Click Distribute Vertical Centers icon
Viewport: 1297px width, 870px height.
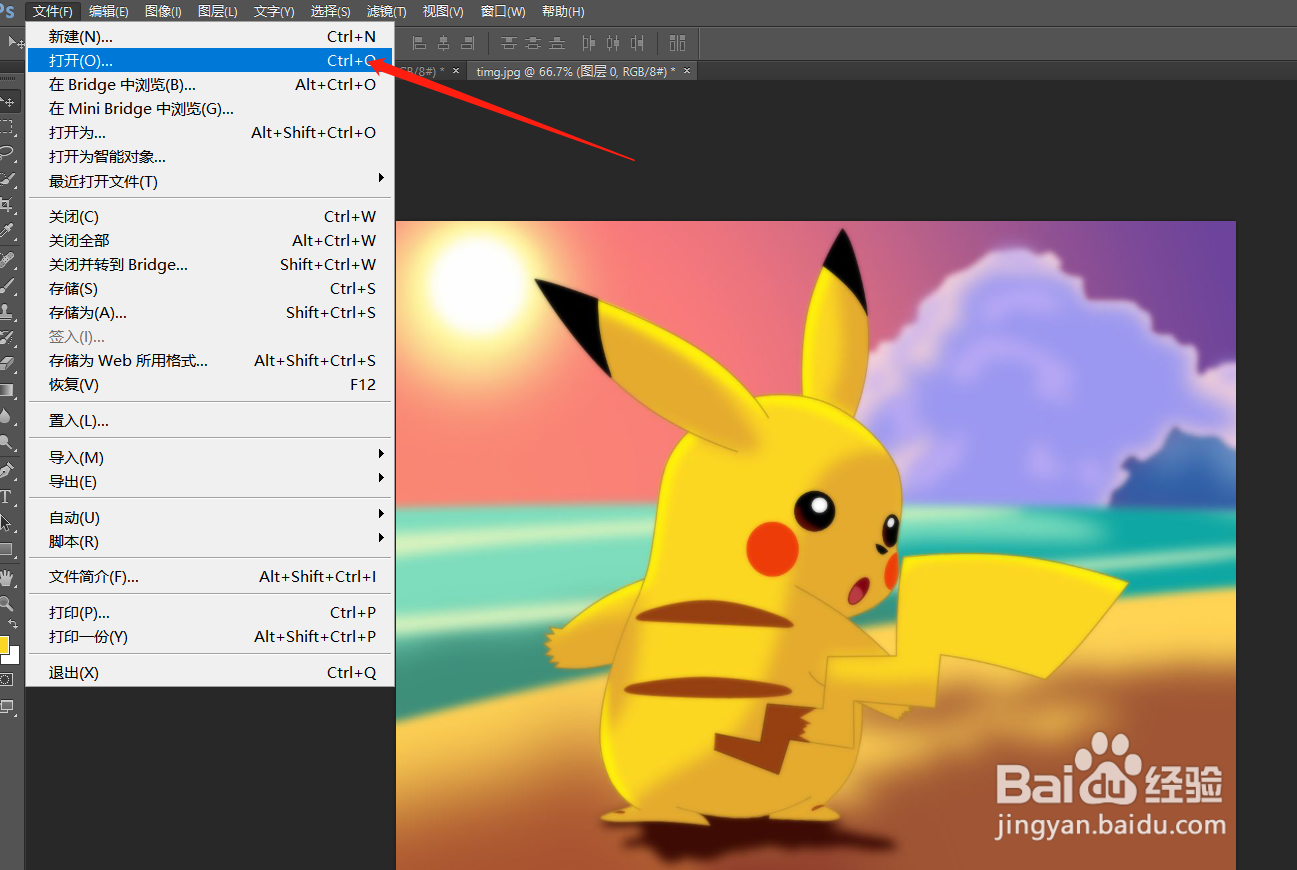coord(533,43)
